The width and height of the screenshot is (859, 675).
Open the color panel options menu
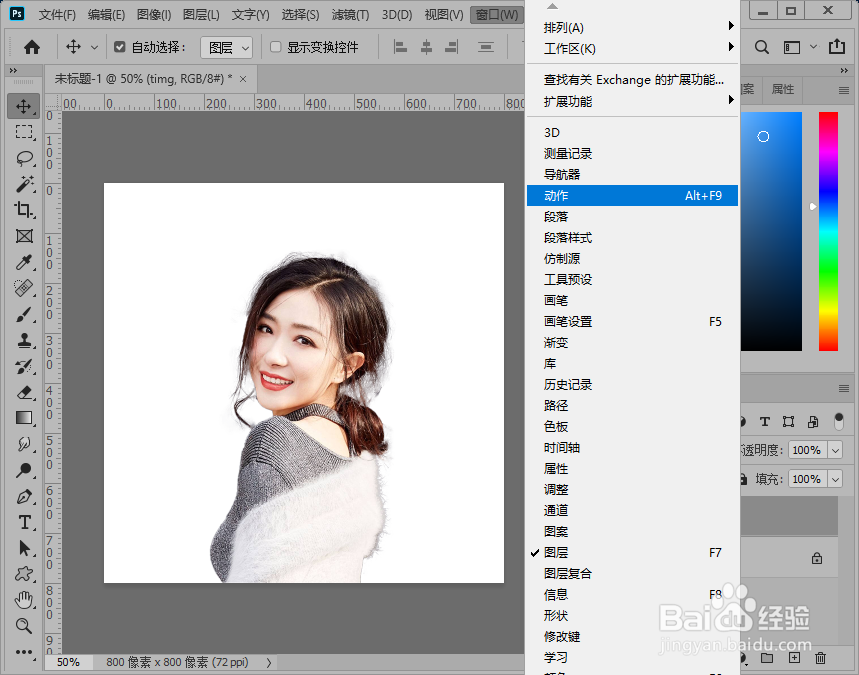tap(844, 90)
